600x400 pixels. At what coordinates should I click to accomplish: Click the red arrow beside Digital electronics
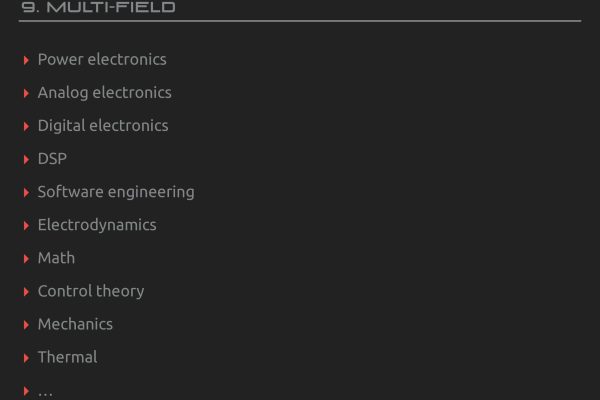click(x=26, y=126)
